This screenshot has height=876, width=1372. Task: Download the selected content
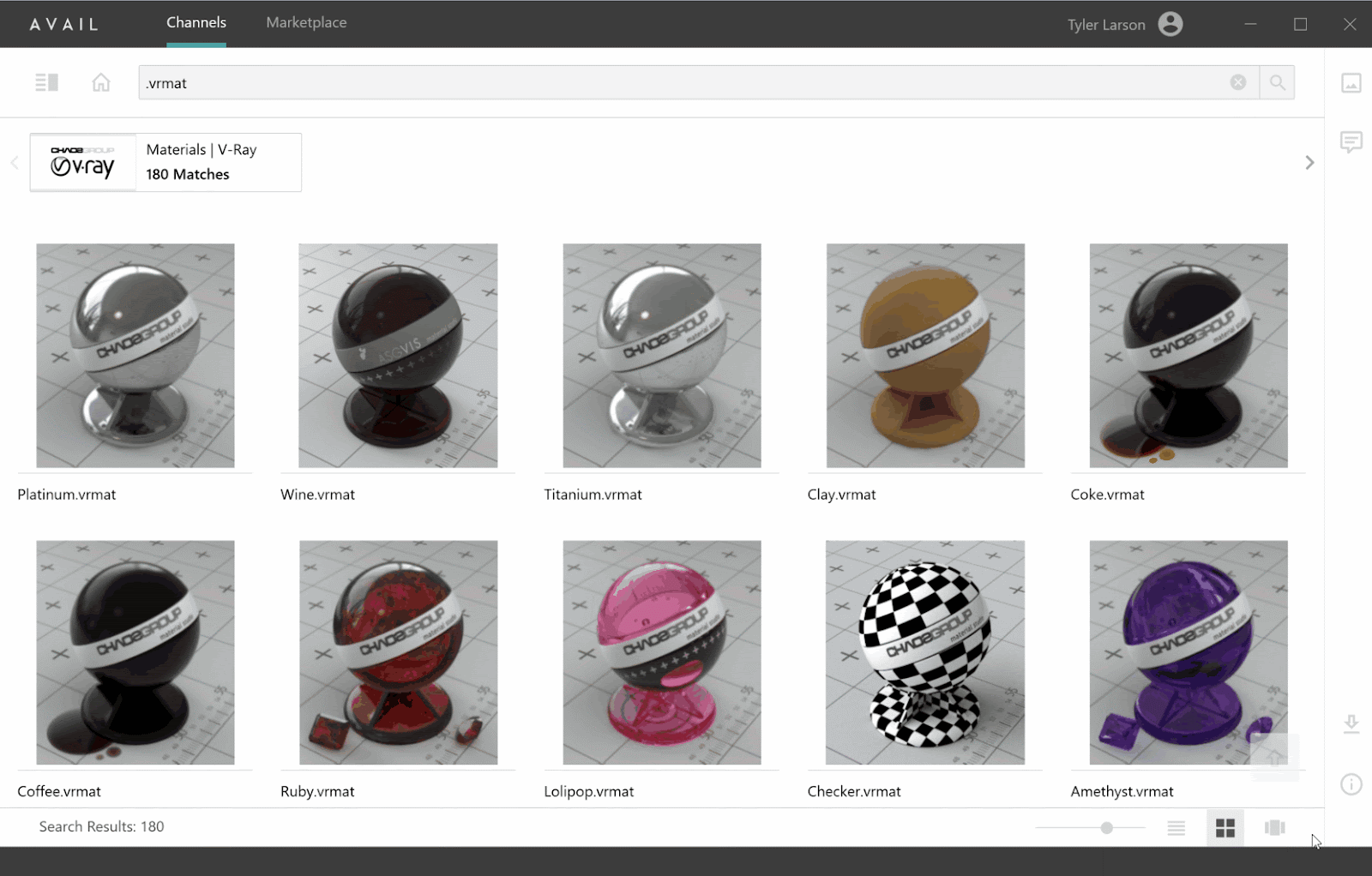click(x=1351, y=724)
